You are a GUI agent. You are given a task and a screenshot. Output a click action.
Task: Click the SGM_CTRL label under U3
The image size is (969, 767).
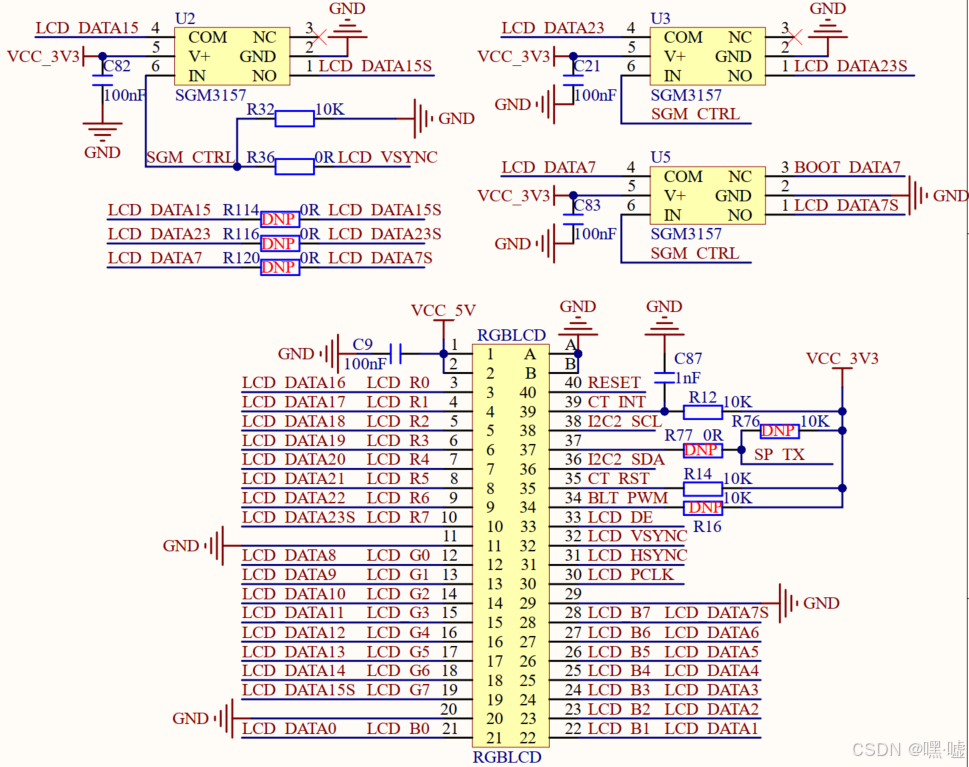pyautogui.click(x=695, y=114)
